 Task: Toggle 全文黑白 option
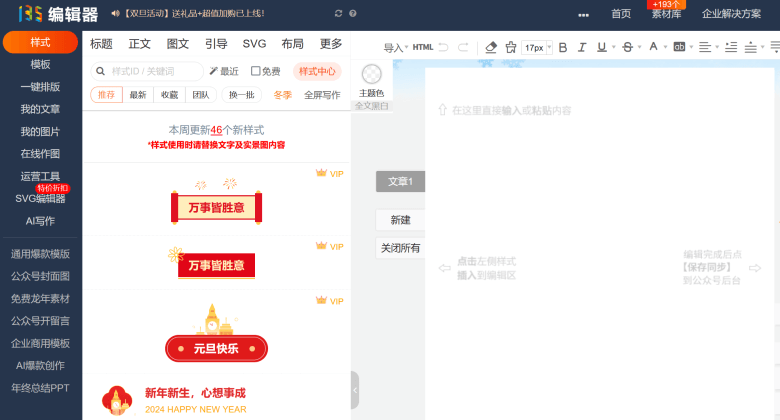tap(372, 106)
